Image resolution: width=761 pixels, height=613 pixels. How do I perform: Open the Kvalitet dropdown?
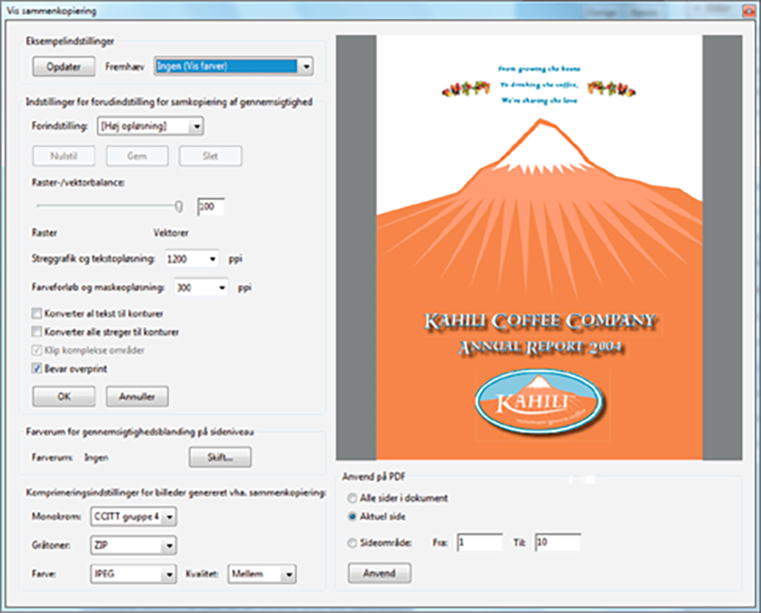click(262, 574)
